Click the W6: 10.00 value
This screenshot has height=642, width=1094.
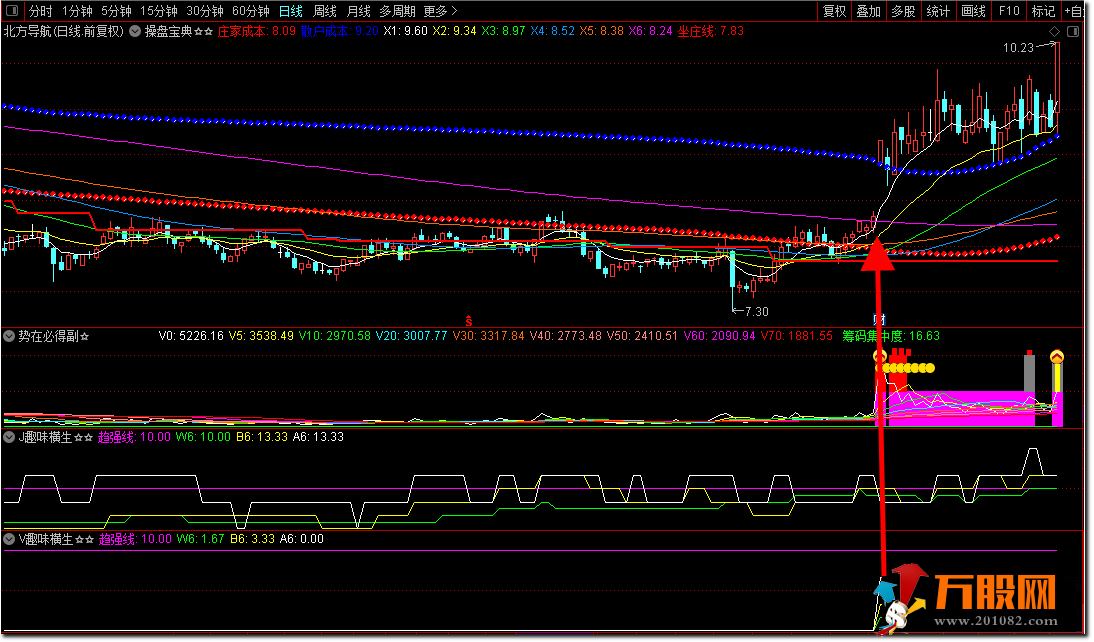[x=202, y=438]
